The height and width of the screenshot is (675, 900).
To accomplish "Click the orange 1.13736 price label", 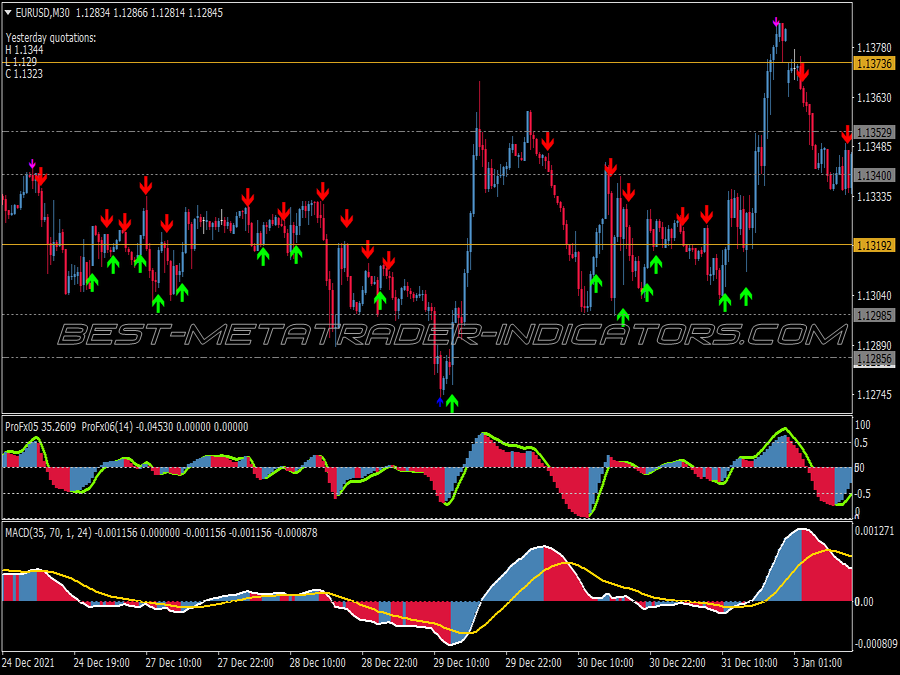I will coord(874,63).
